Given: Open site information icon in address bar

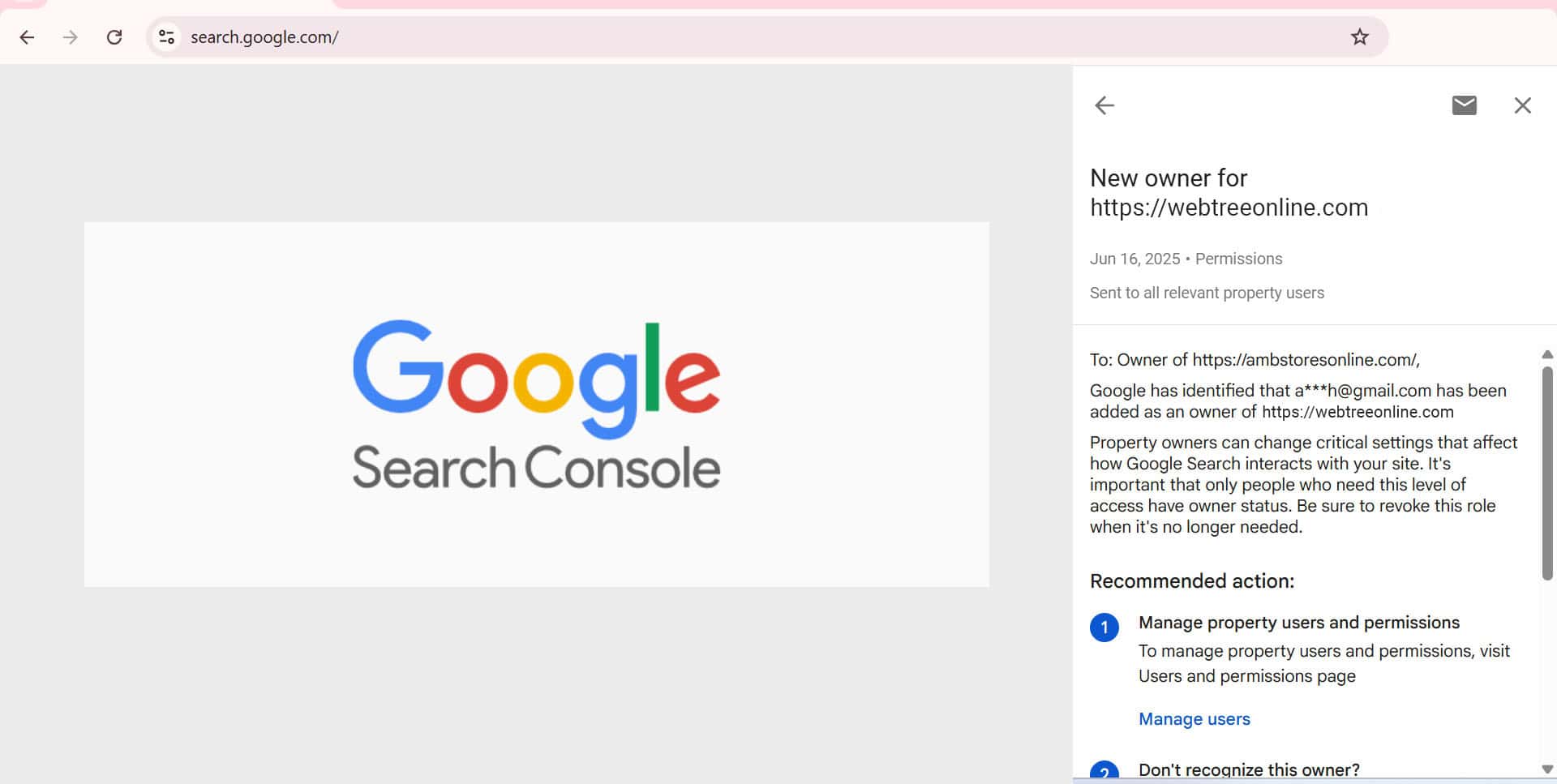Looking at the screenshot, I should pos(166,37).
